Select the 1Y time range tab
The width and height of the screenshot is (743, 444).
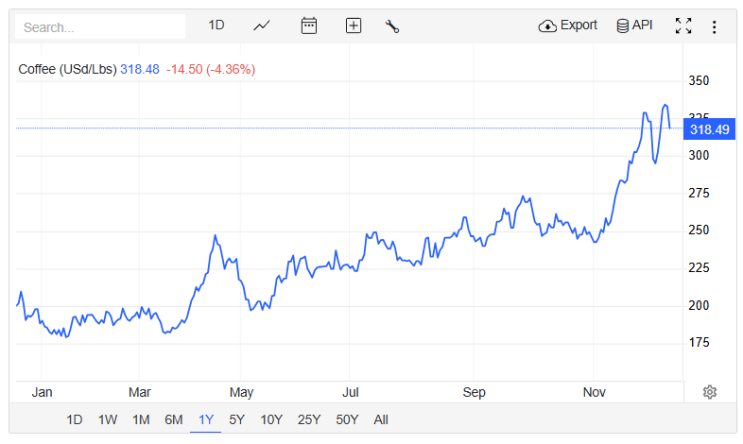(x=206, y=419)
